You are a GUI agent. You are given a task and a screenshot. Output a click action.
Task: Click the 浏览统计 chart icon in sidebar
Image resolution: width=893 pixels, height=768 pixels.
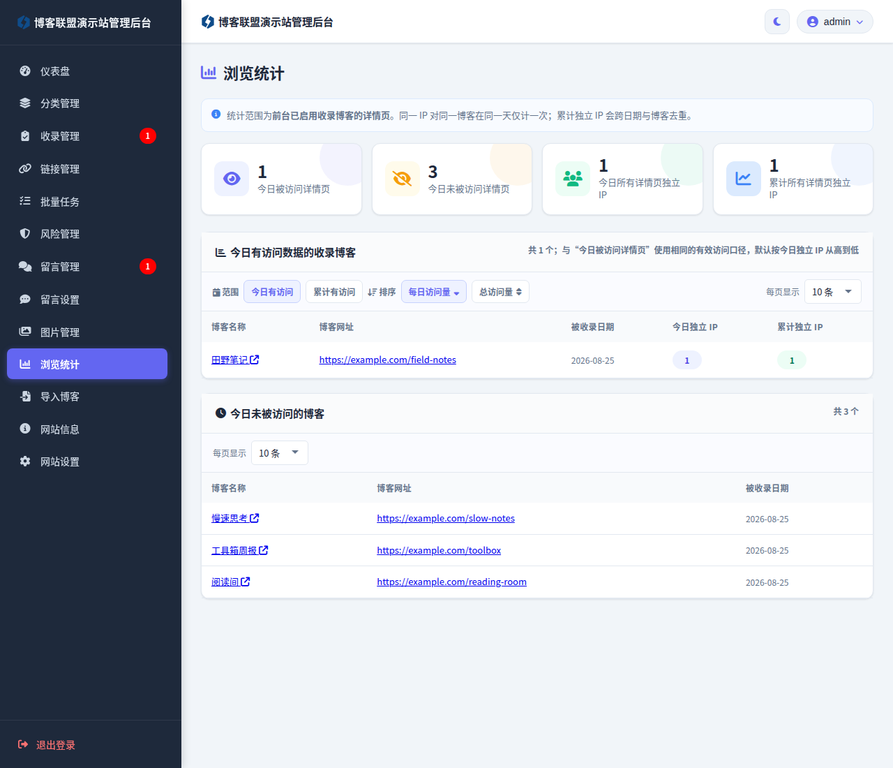[x=25, y=364]
